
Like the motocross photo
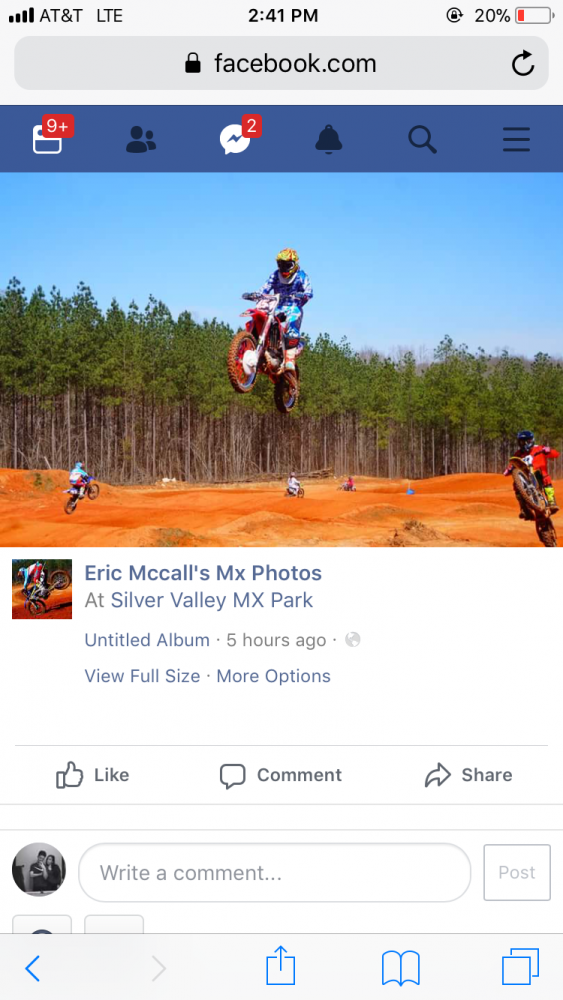(92, 775)
